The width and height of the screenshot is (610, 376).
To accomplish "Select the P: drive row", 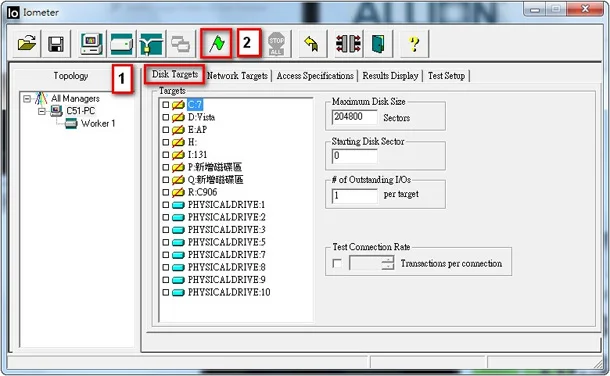I will point(215,167).
